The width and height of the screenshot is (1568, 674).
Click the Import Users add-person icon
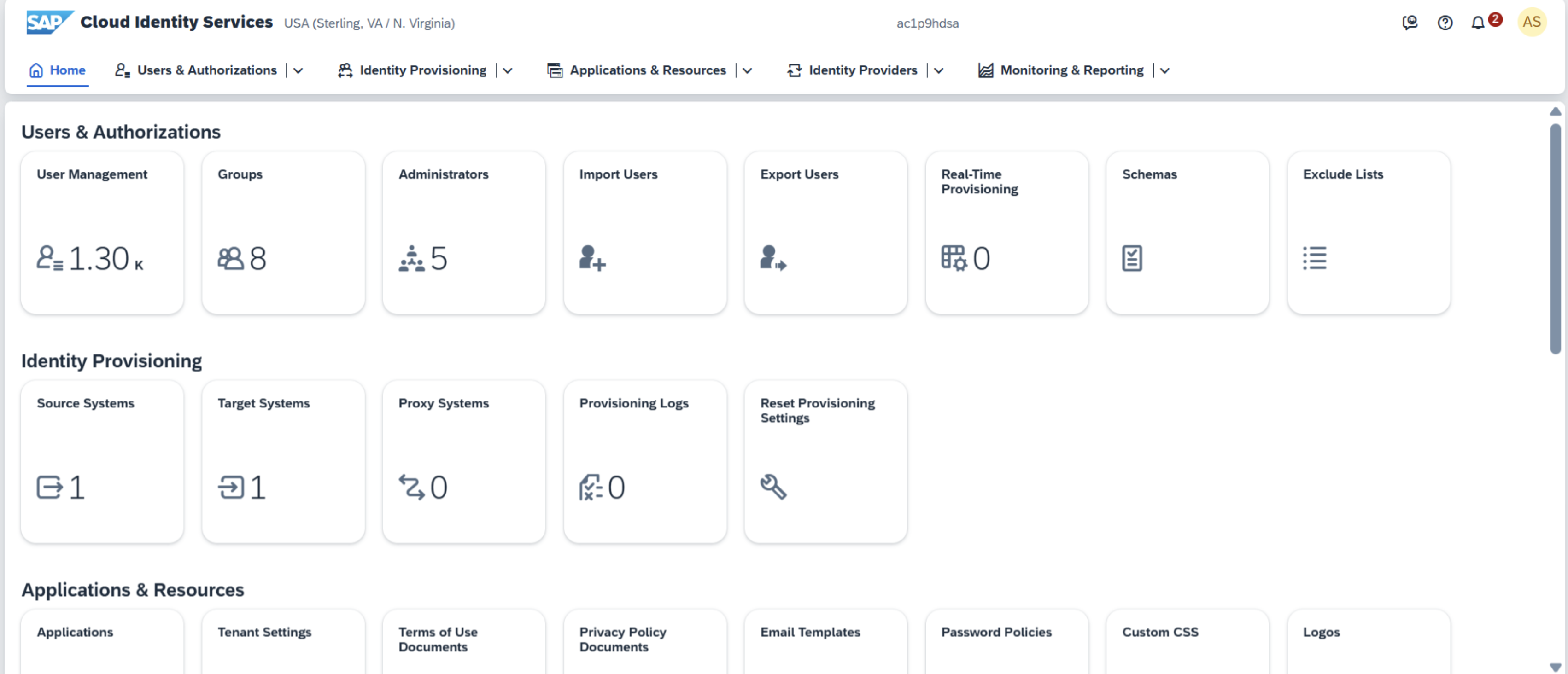(591, 258)
